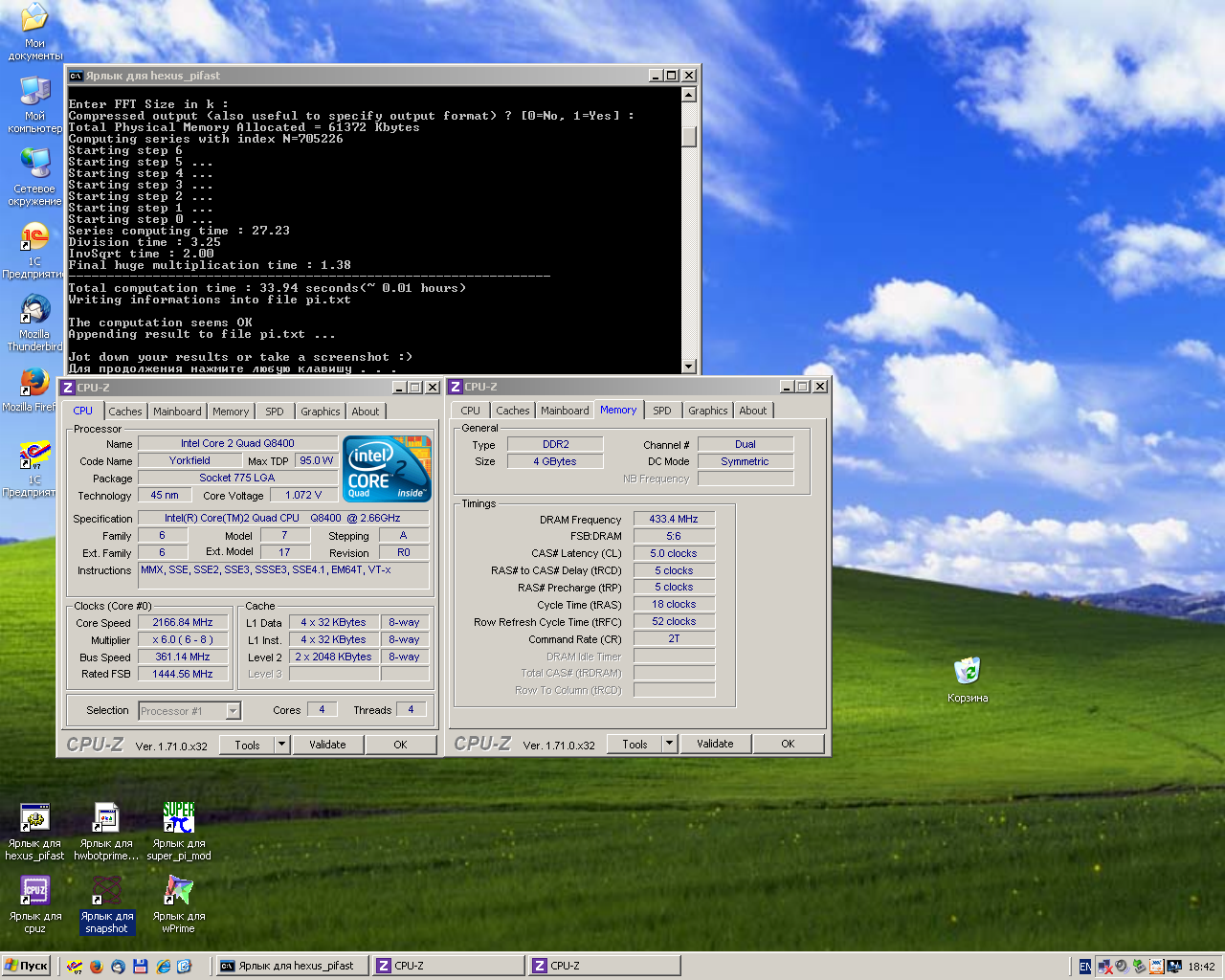Screen dimensions: 1225x980
Task: Launch Internet Explorer from quick launch
Action: tap(163, 967)
